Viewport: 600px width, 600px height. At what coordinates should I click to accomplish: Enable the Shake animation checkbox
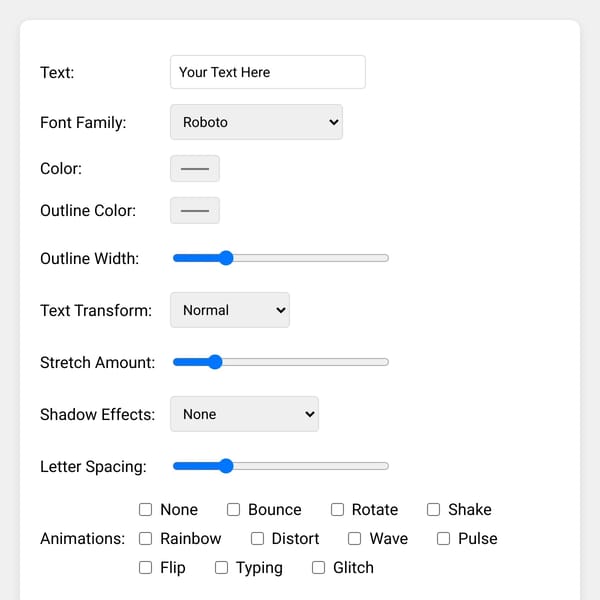(433, 509)
